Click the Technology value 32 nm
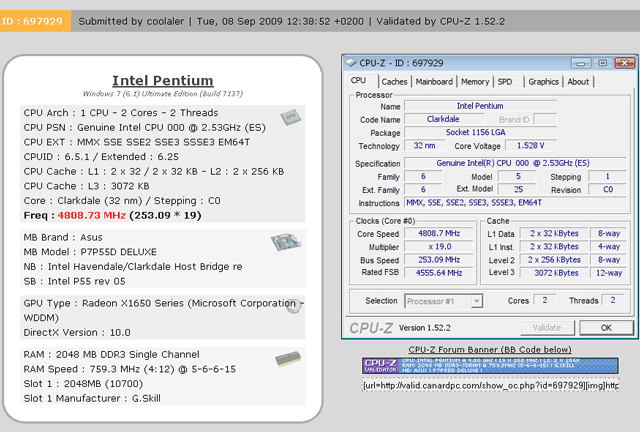 [x=424, y=145]
